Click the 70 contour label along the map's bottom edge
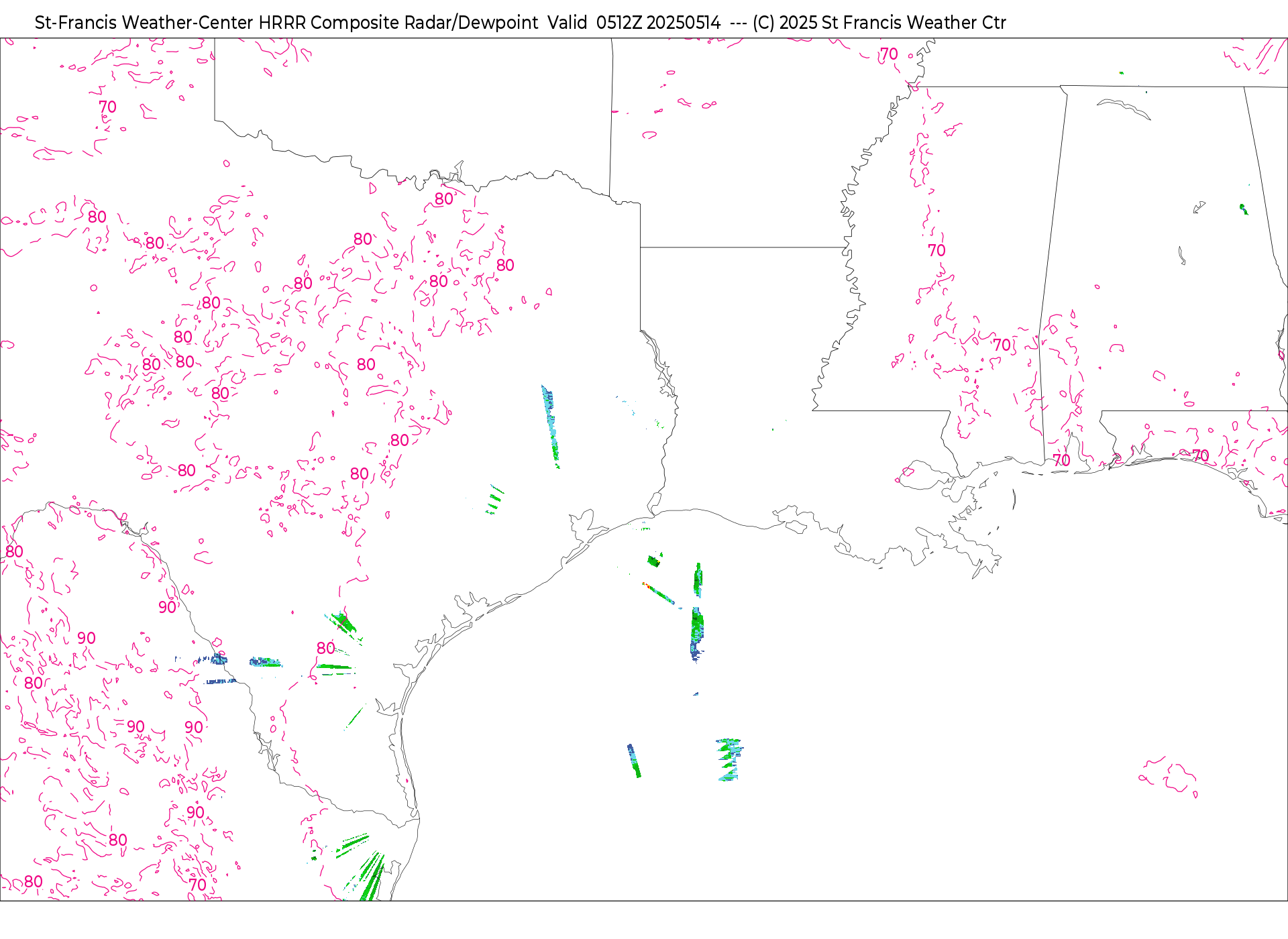1288x939 pixels. (197, 885)
